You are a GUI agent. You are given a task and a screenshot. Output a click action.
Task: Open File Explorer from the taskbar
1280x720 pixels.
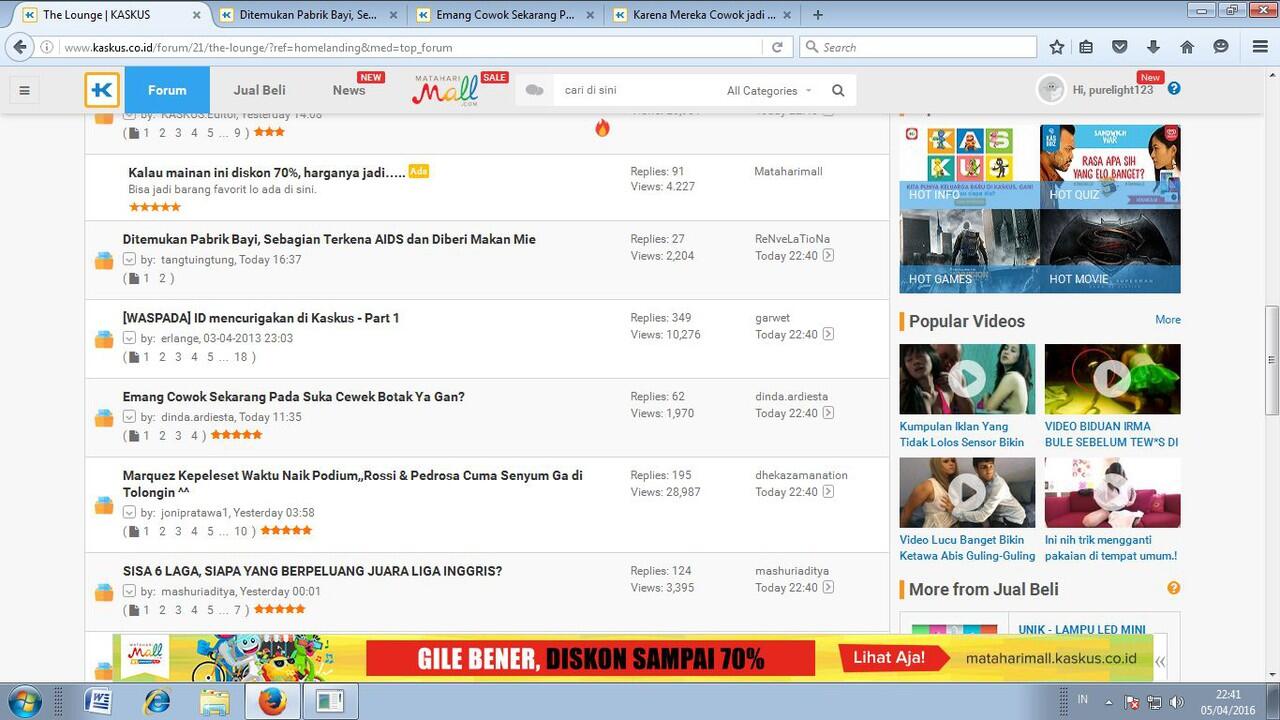click(215, 701)
